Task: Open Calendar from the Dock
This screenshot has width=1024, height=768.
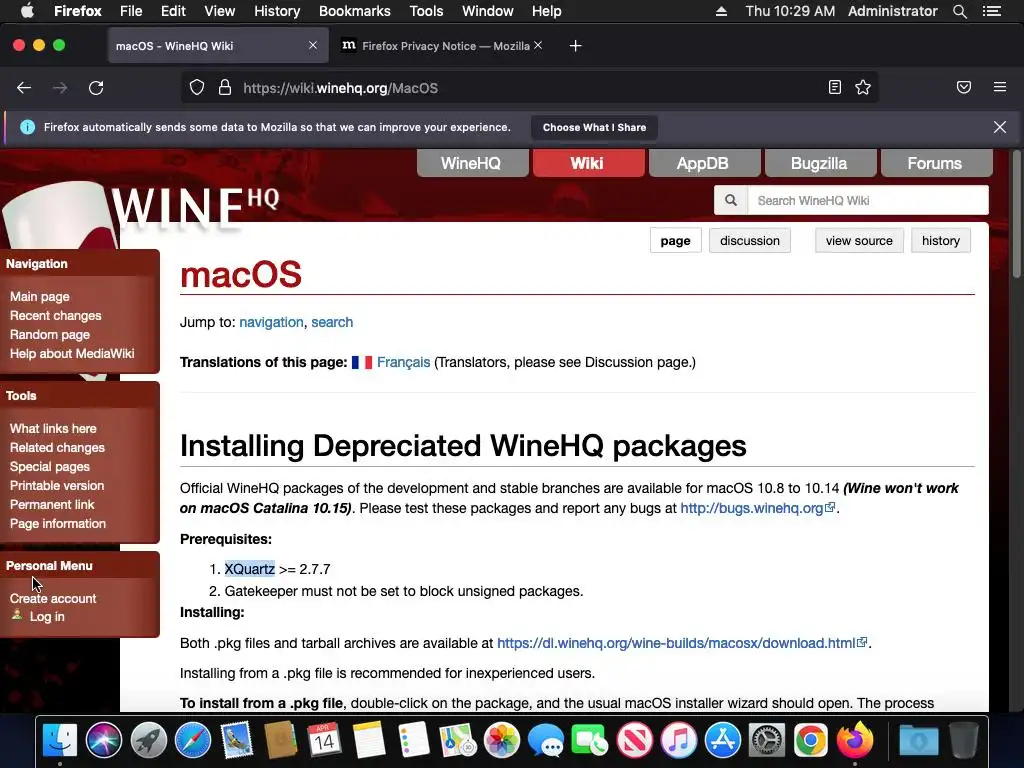Action: (325, 741)
